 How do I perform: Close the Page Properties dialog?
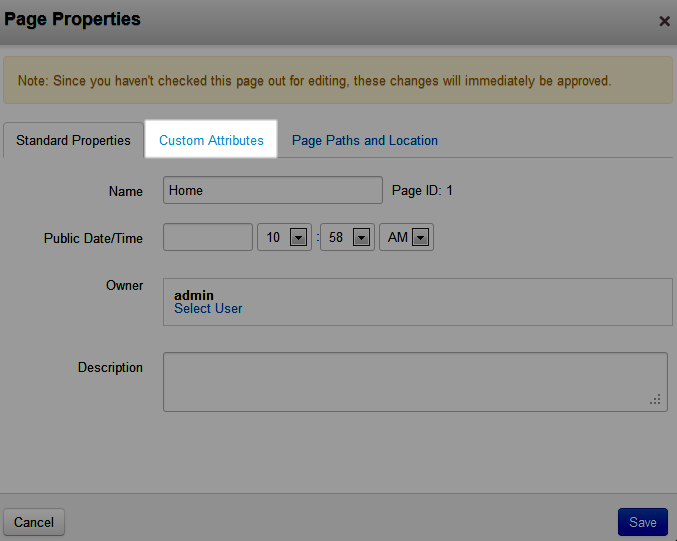tap(664, 20)
